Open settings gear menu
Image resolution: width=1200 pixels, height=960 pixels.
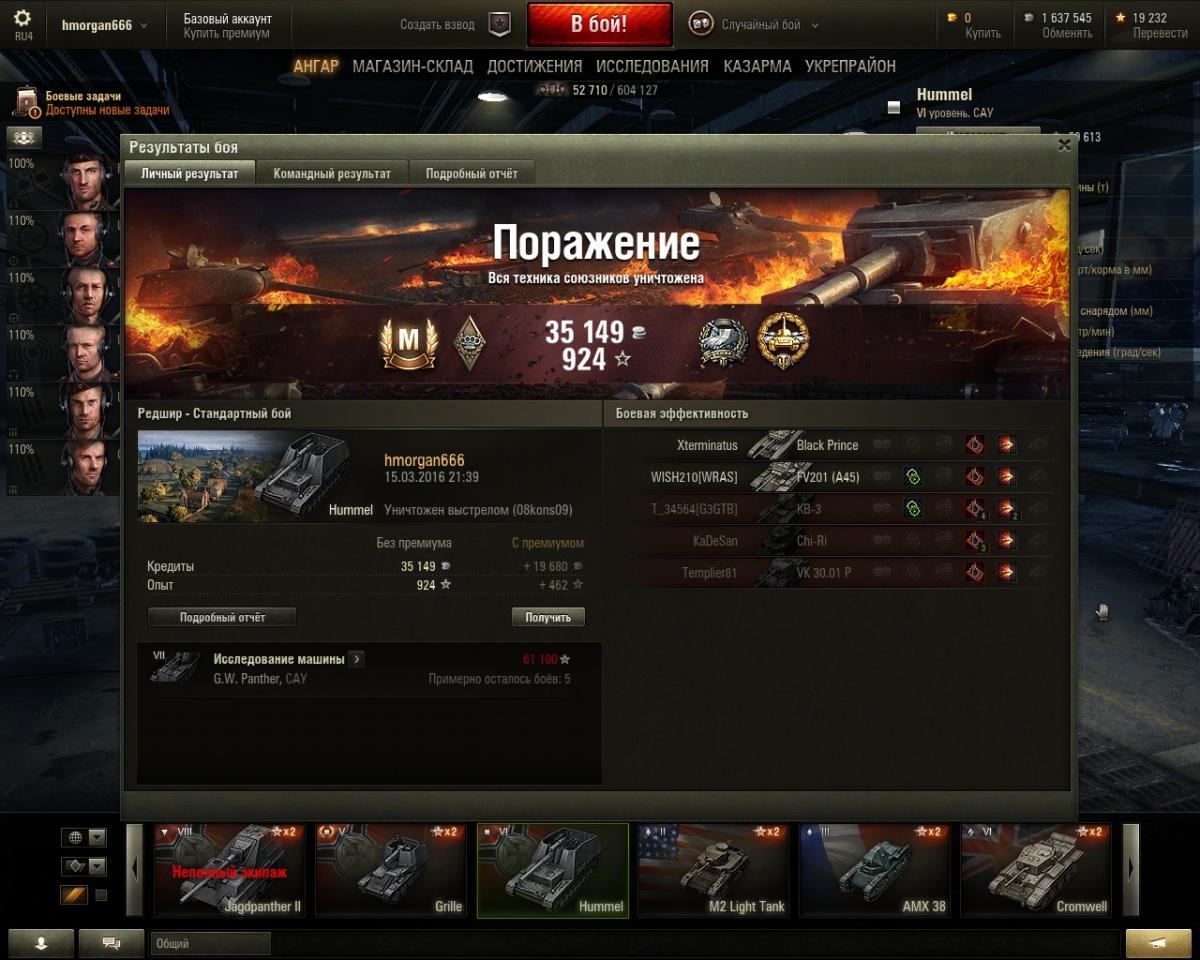coord(22,18)
